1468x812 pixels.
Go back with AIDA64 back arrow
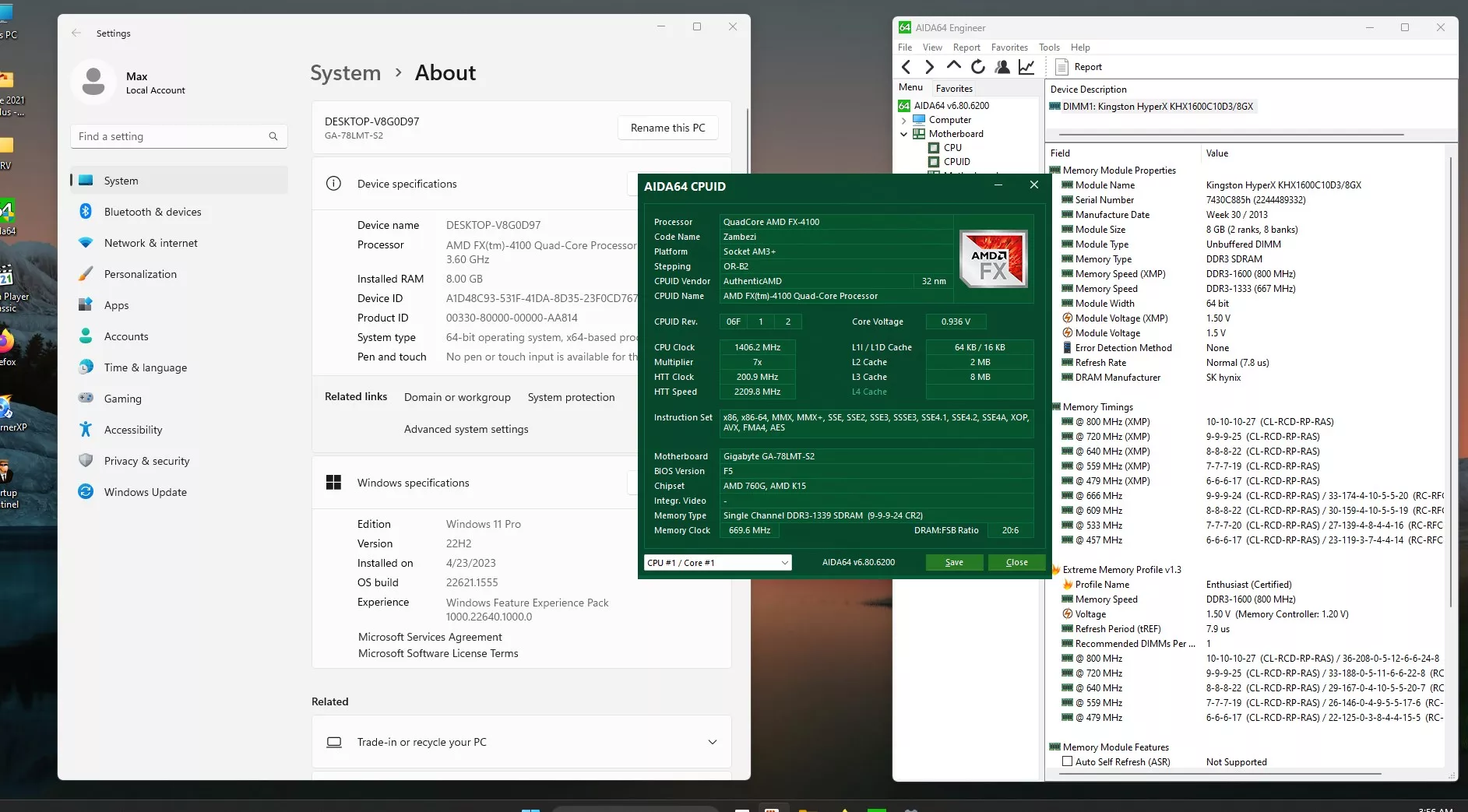coord(906,67)
